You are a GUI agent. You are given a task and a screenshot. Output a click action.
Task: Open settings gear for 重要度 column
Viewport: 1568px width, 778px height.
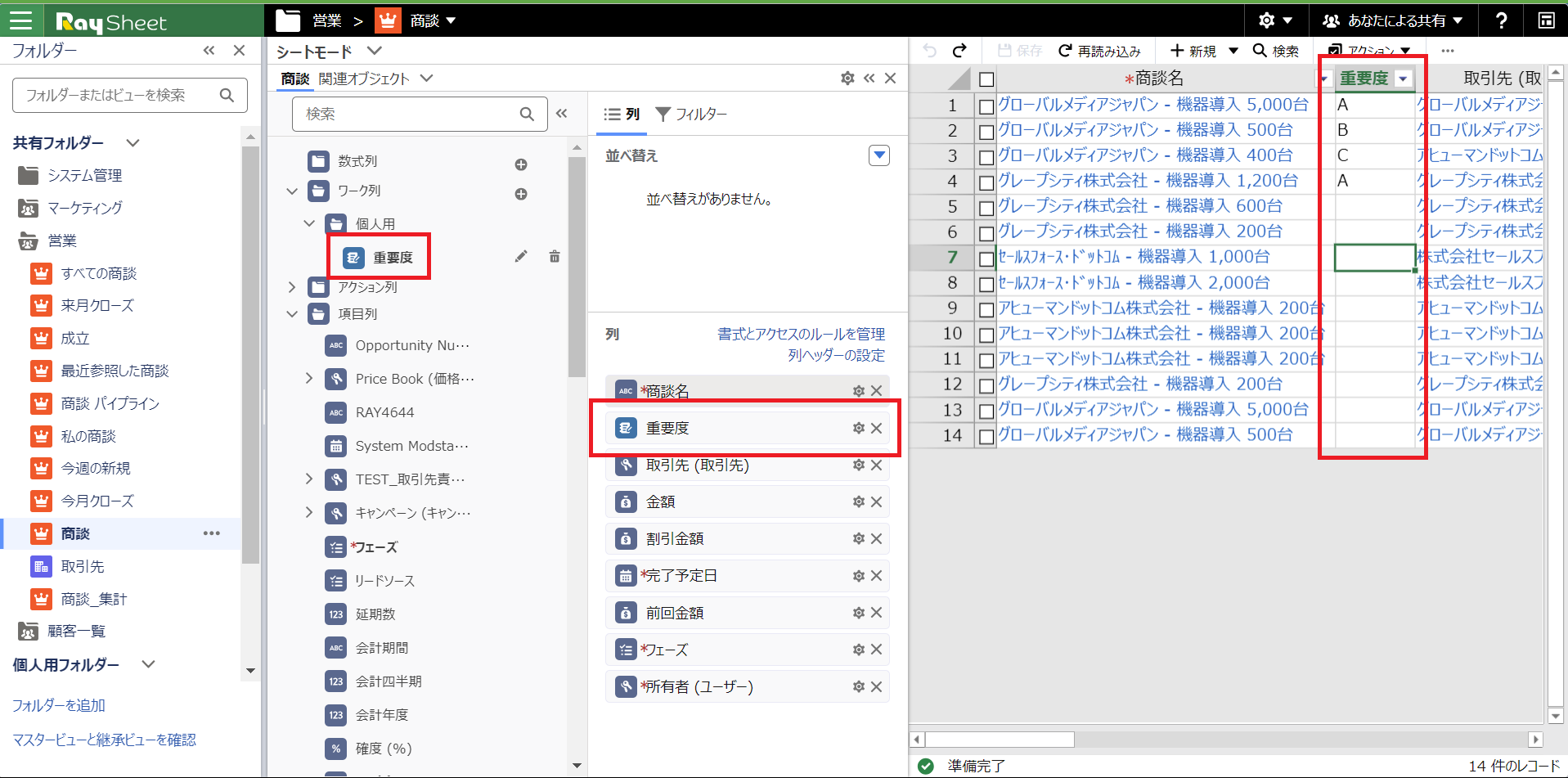coord(859,428)
